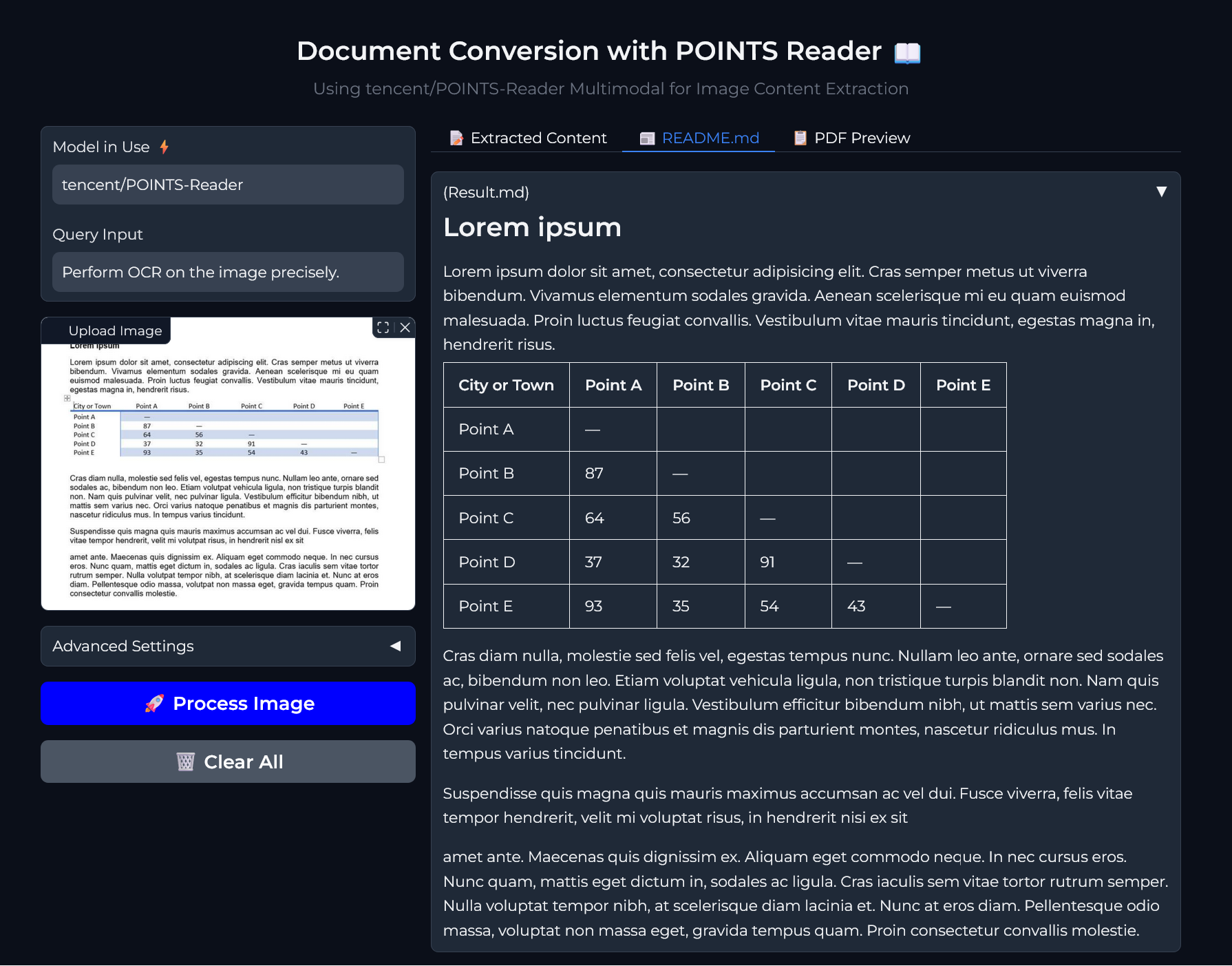The width and height of the screenshot is (1232, 966).
Task: Click the cell with value 91
Action: pyautogui.click(x=788, y=562)
